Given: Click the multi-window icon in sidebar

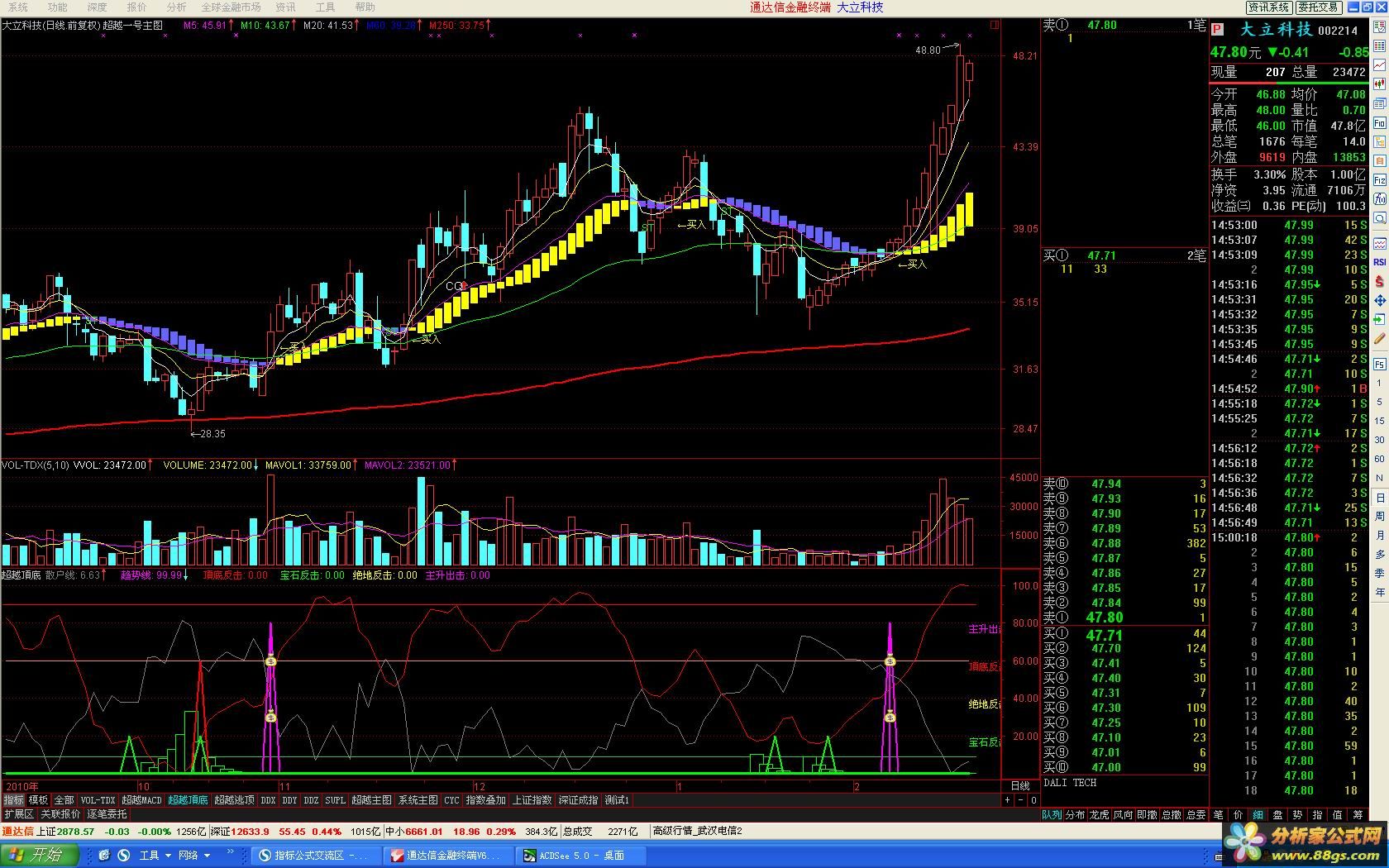Looking at the screenshot, I should click(x=1380, y=103).
